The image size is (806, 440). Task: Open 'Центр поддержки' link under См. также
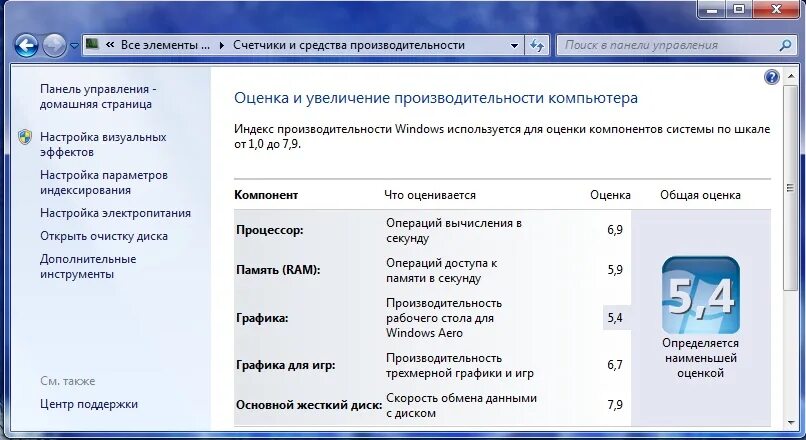click(89, 404)
